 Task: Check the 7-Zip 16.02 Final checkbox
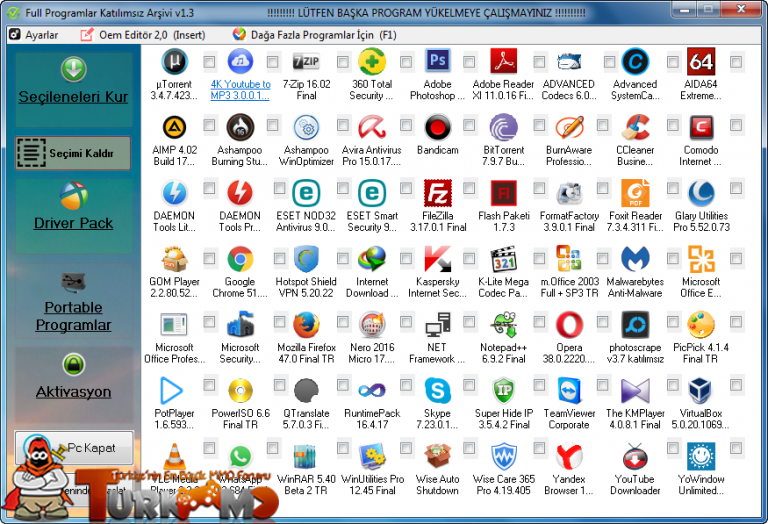(x=343, y=62)
